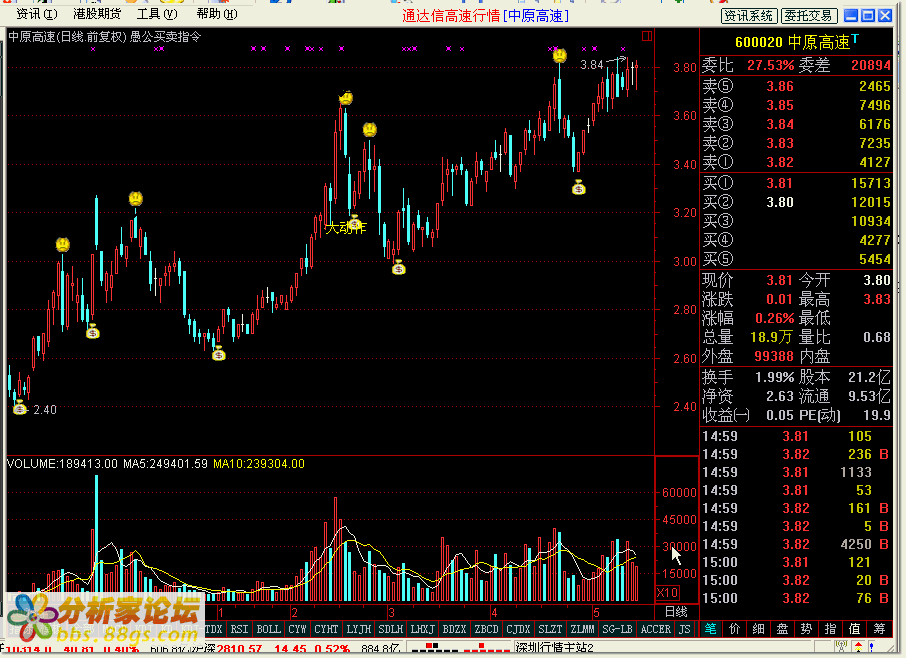The image size is (906, 658).
Task: Open the 港股期货 menu
Action: tap(97, 14)
